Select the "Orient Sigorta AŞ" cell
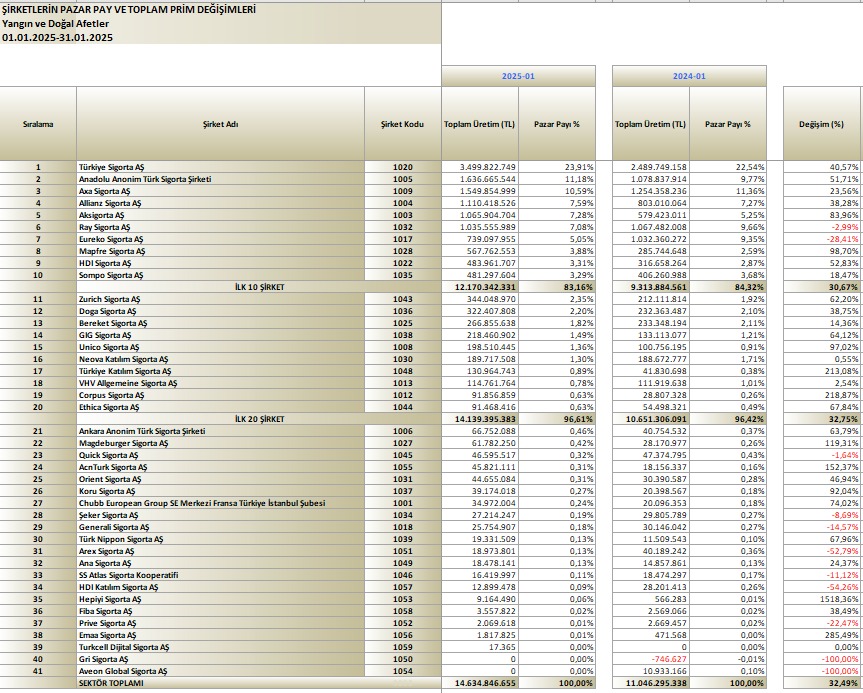863x693 pixels. coord(220,479)
